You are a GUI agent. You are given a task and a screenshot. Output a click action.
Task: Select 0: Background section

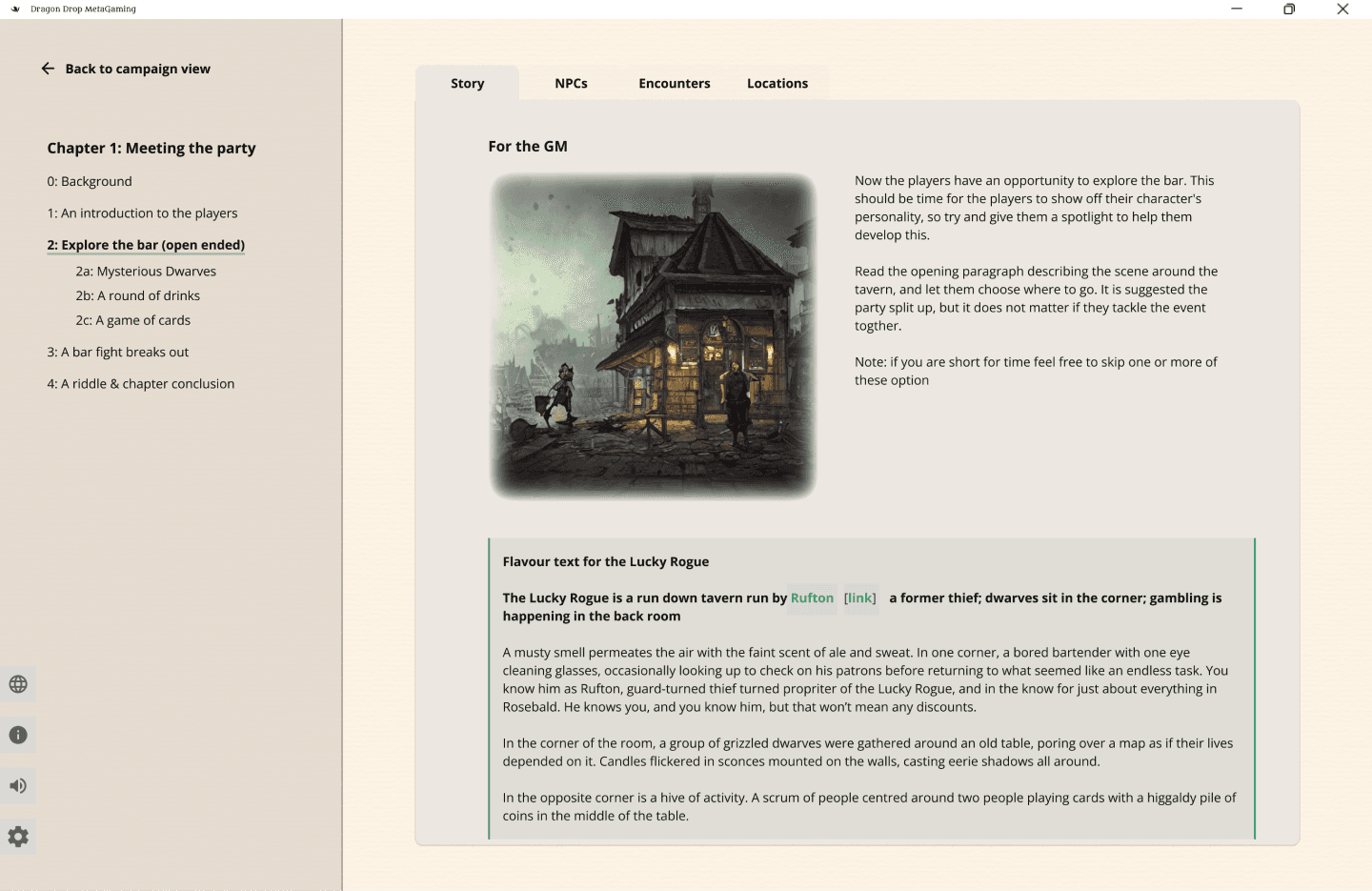click(x=90, y=182)
